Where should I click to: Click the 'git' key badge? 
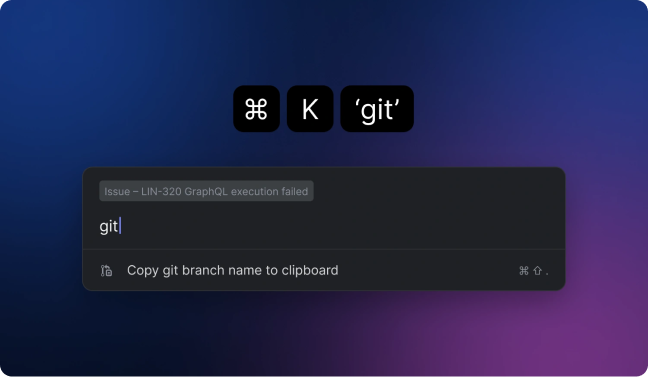[377, 109]
